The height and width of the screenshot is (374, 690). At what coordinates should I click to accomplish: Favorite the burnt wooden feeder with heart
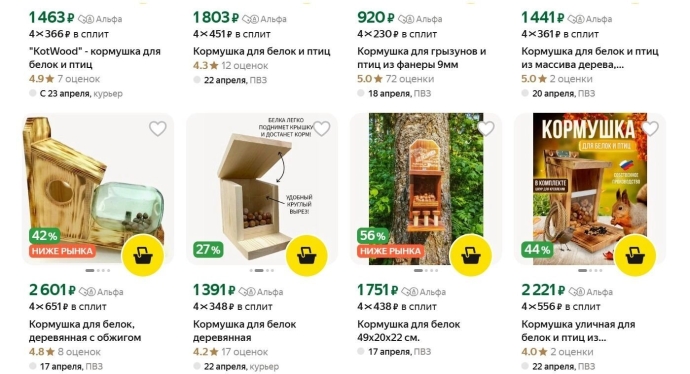(x=158, y=128)
